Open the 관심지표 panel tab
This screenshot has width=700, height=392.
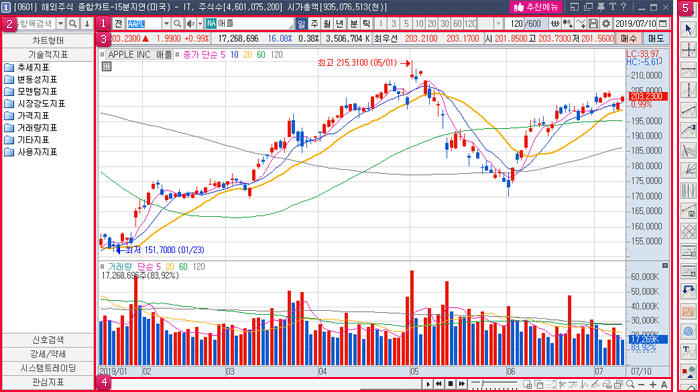click(48, 383)
